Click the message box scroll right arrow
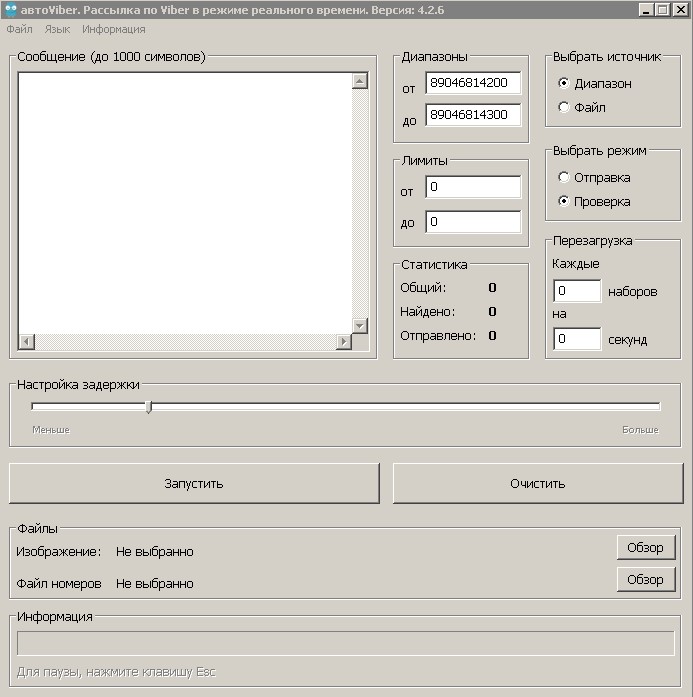 [x=344, y=342]
